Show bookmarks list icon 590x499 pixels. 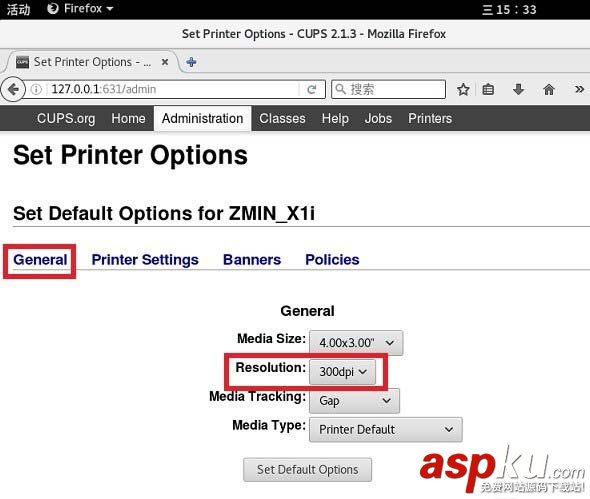tap(488, 90)
